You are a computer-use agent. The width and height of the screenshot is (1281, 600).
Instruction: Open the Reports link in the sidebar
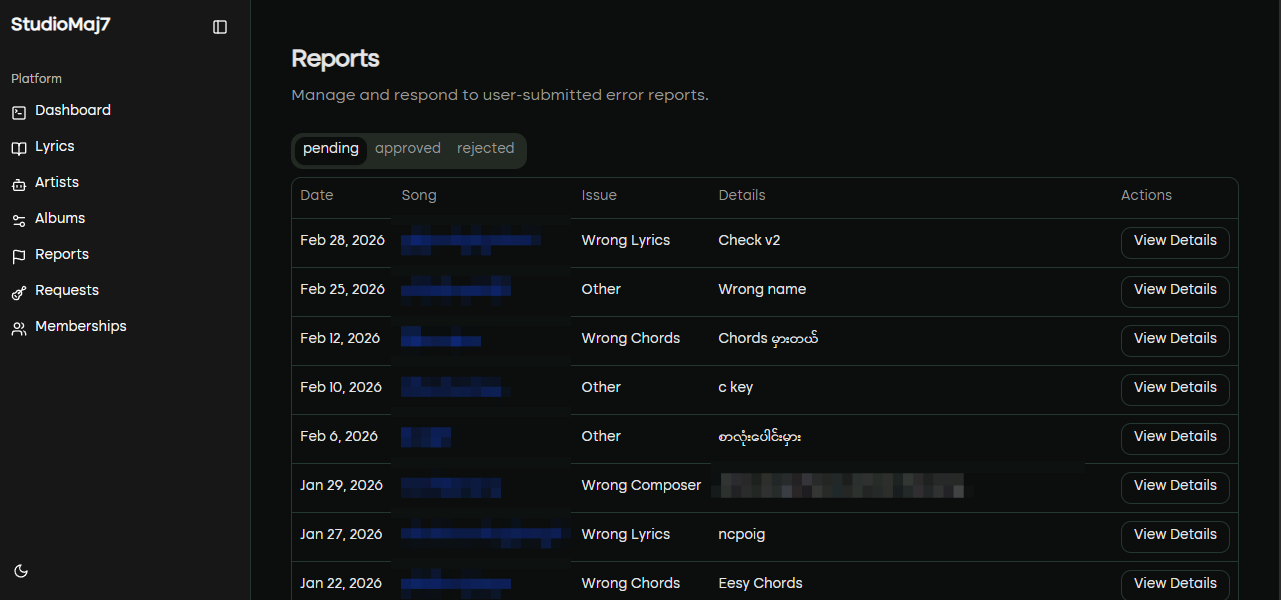[60, 254]
